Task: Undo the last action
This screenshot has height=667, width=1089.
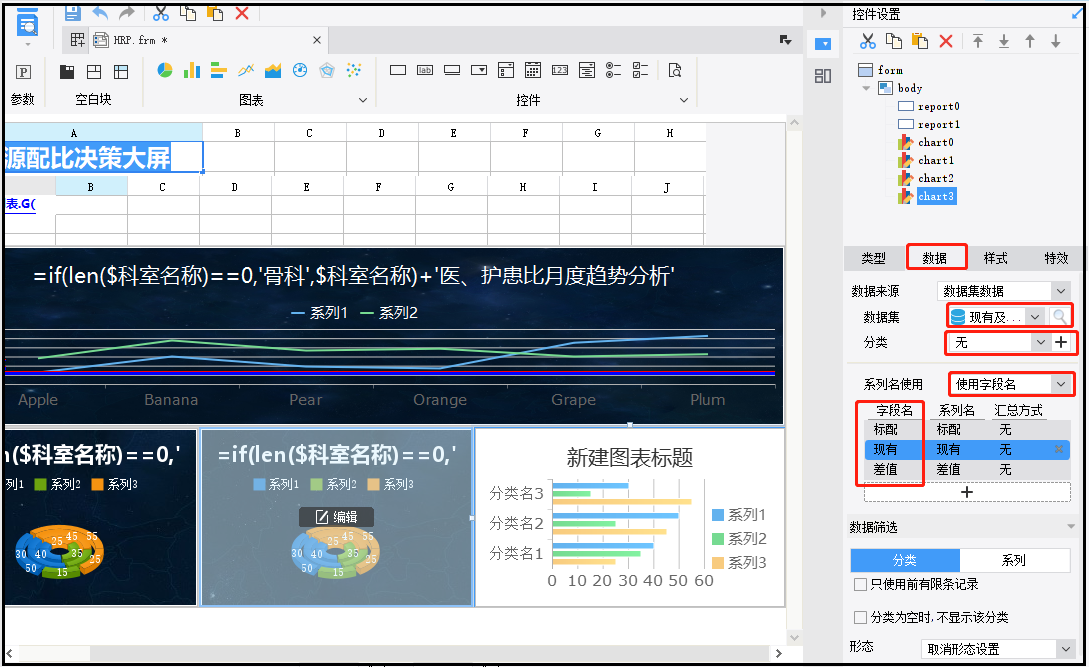Action: click(100, 13)
